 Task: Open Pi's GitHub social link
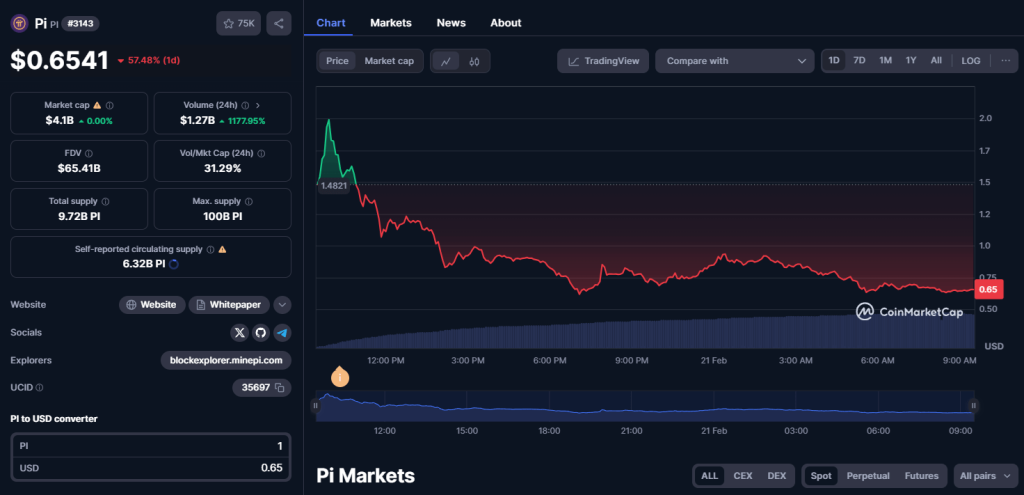(261, 332)
